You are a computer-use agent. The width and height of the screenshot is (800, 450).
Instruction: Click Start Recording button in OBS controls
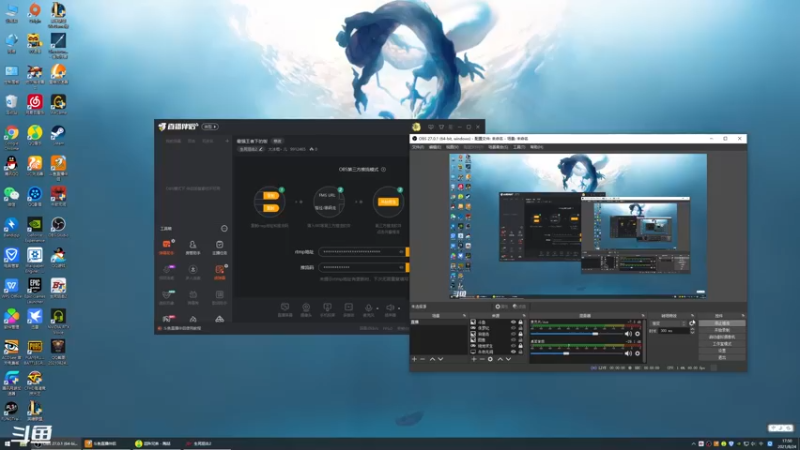coord(722,330)
